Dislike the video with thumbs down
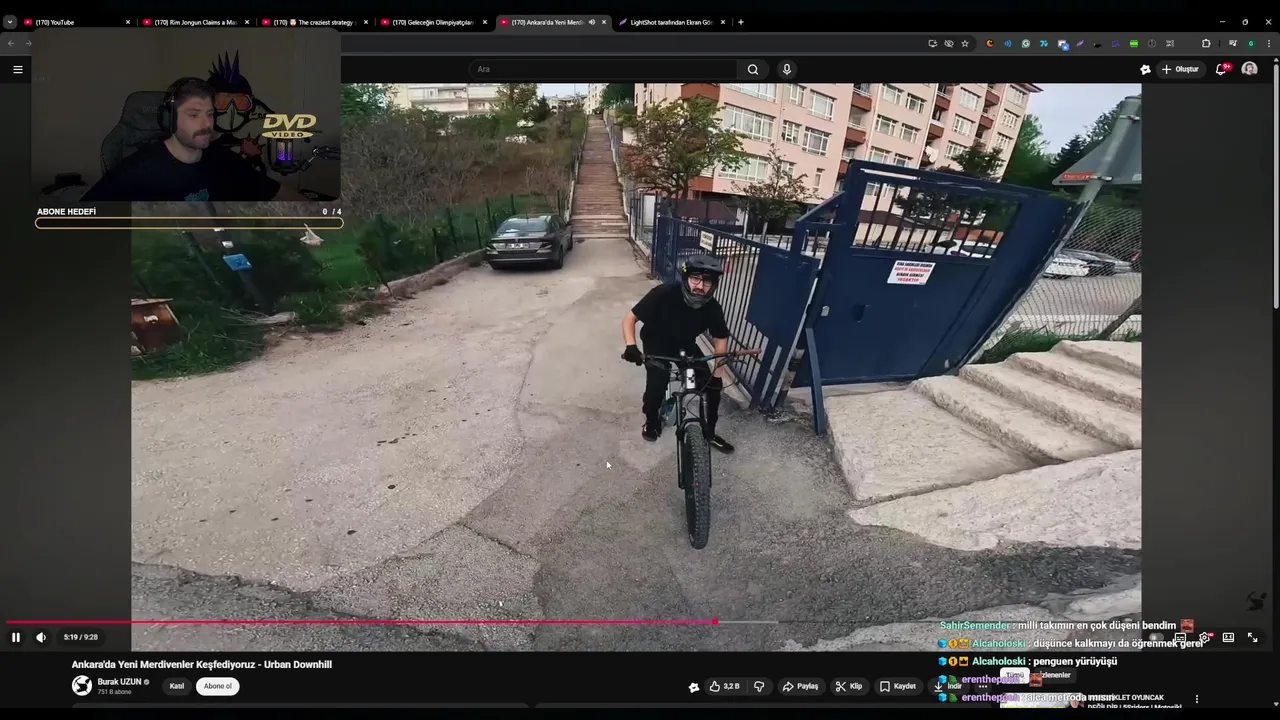 click(759, 686)
